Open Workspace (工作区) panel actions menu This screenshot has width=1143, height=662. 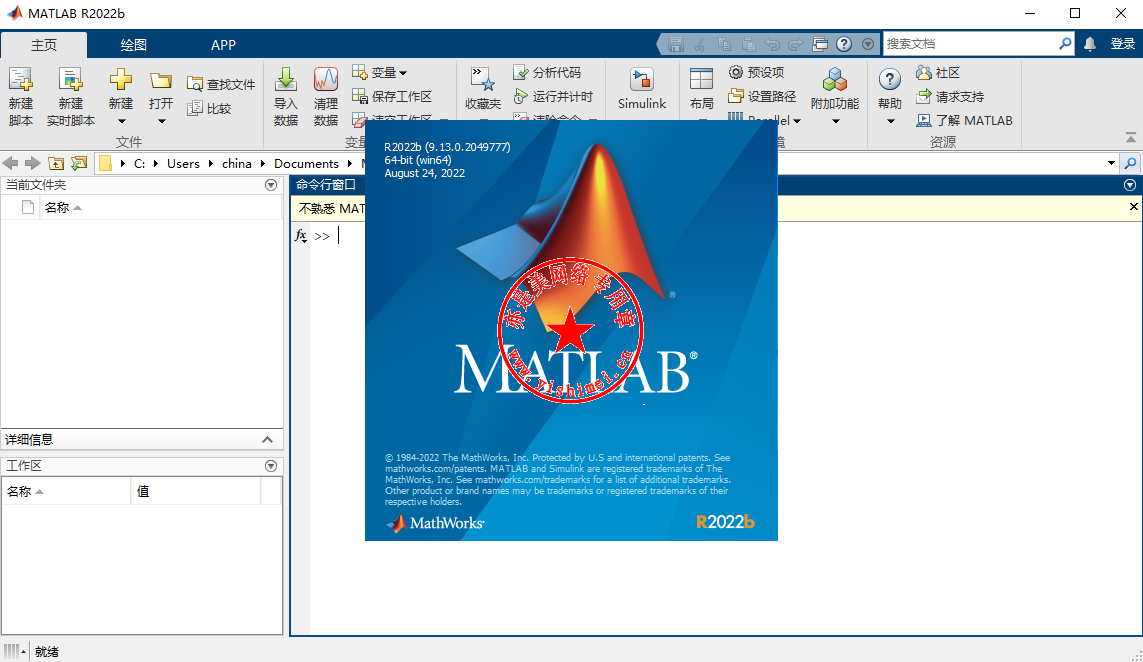click(x=271, y=466)
